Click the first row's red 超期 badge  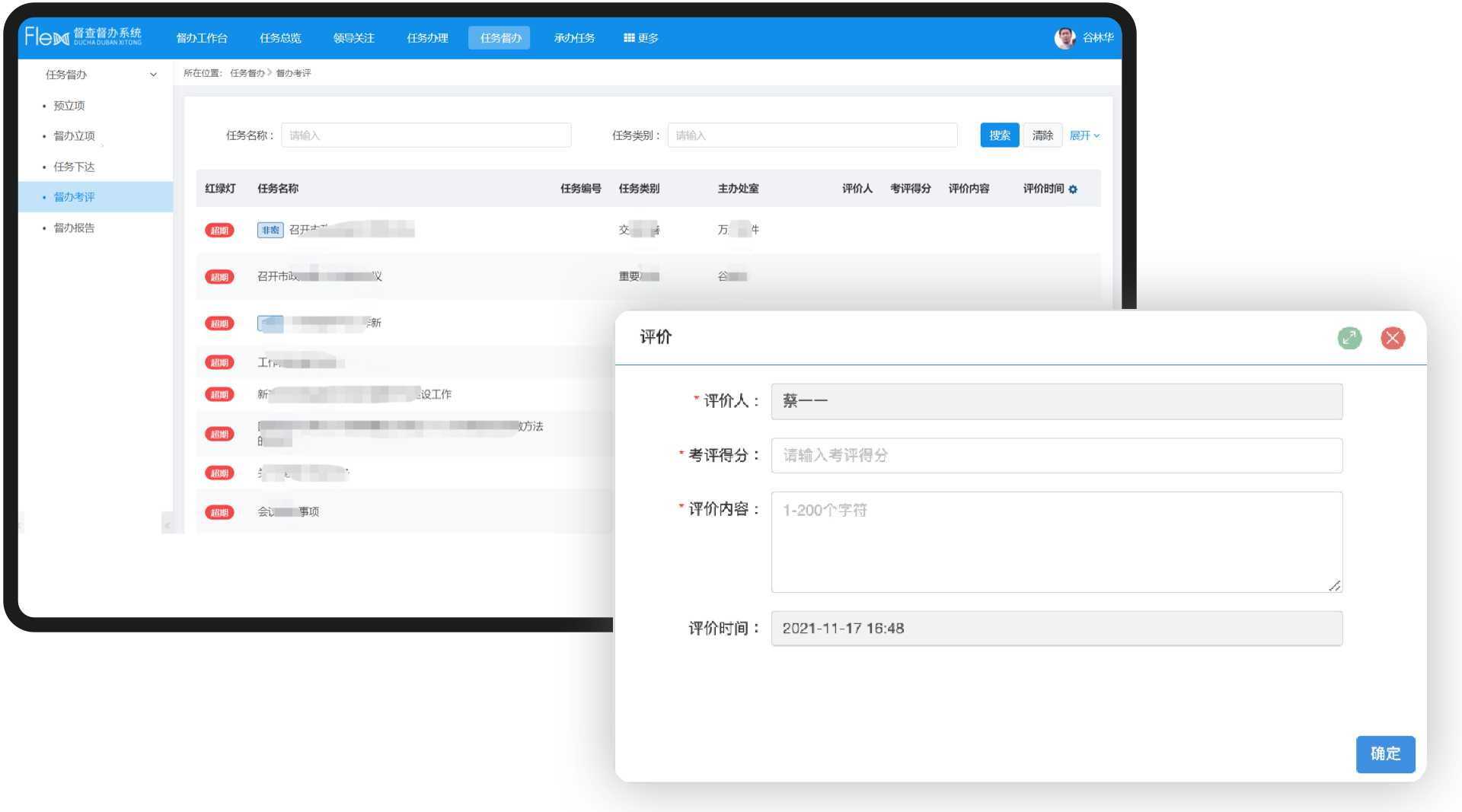point(219,231)
